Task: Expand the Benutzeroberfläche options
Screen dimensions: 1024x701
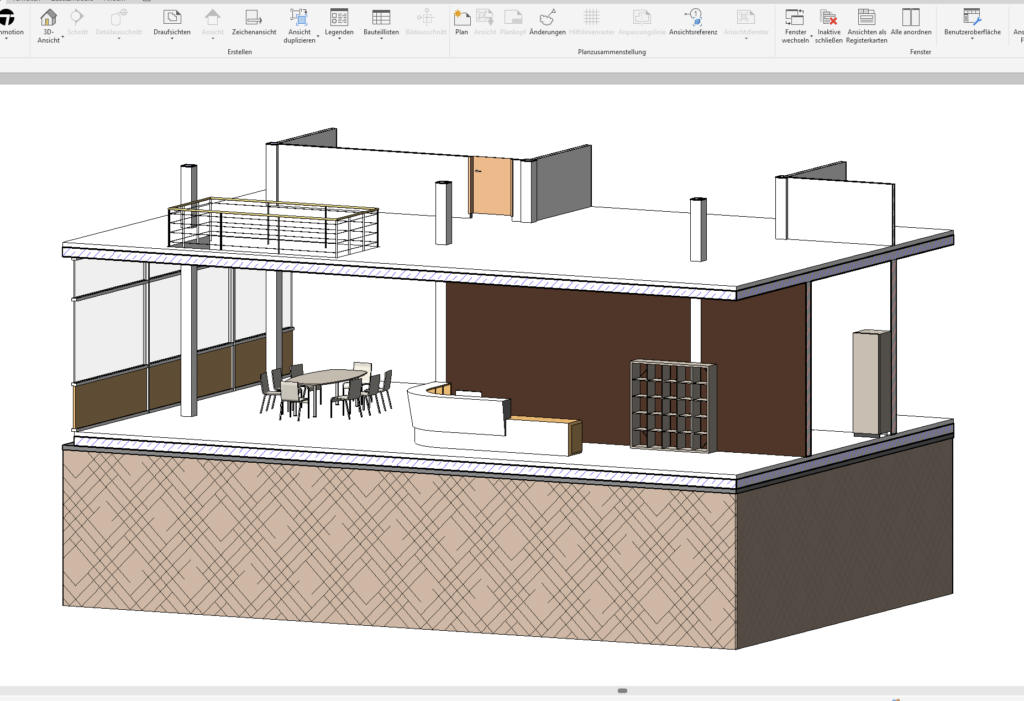Action: (x=972, y=40)
